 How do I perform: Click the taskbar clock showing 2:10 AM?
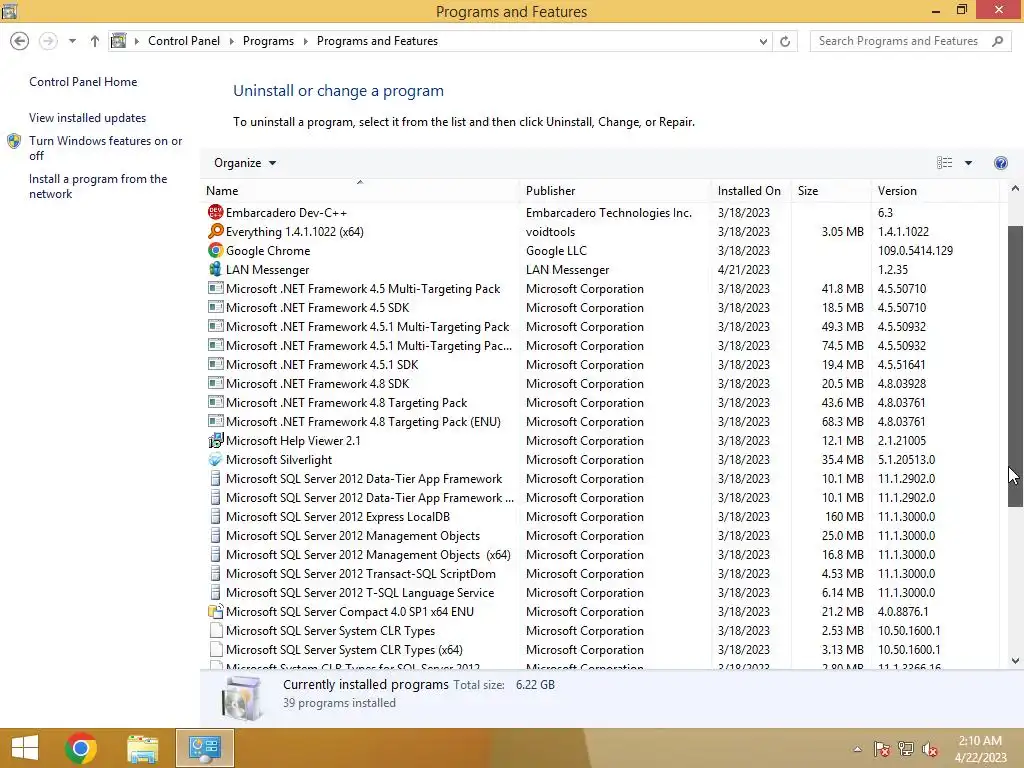point(980,748)
